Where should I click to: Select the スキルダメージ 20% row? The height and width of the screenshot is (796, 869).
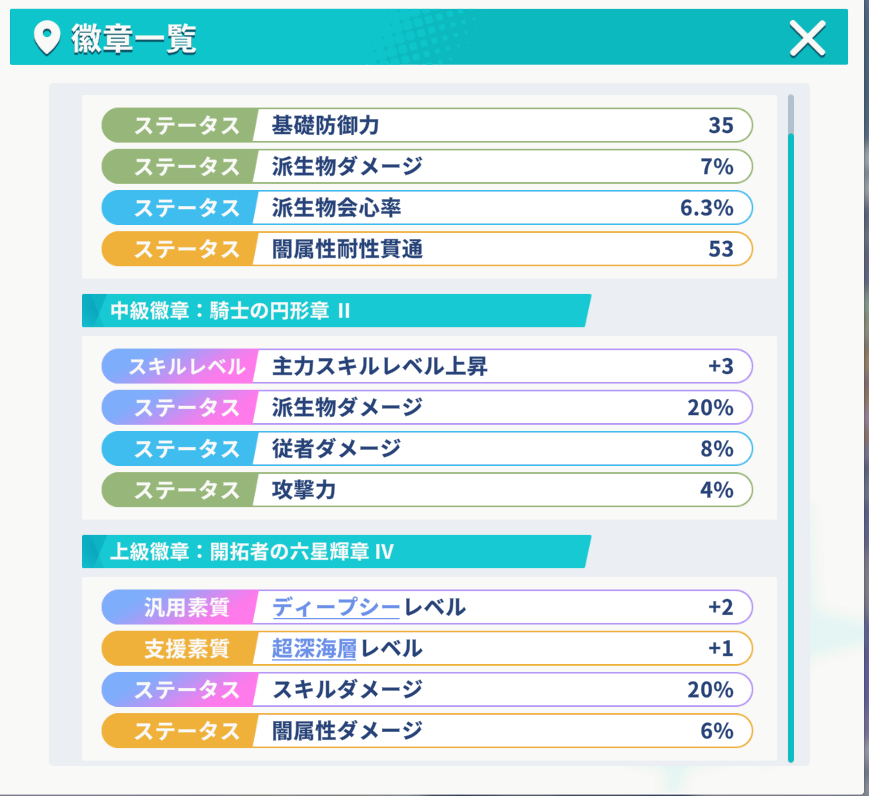427,690
